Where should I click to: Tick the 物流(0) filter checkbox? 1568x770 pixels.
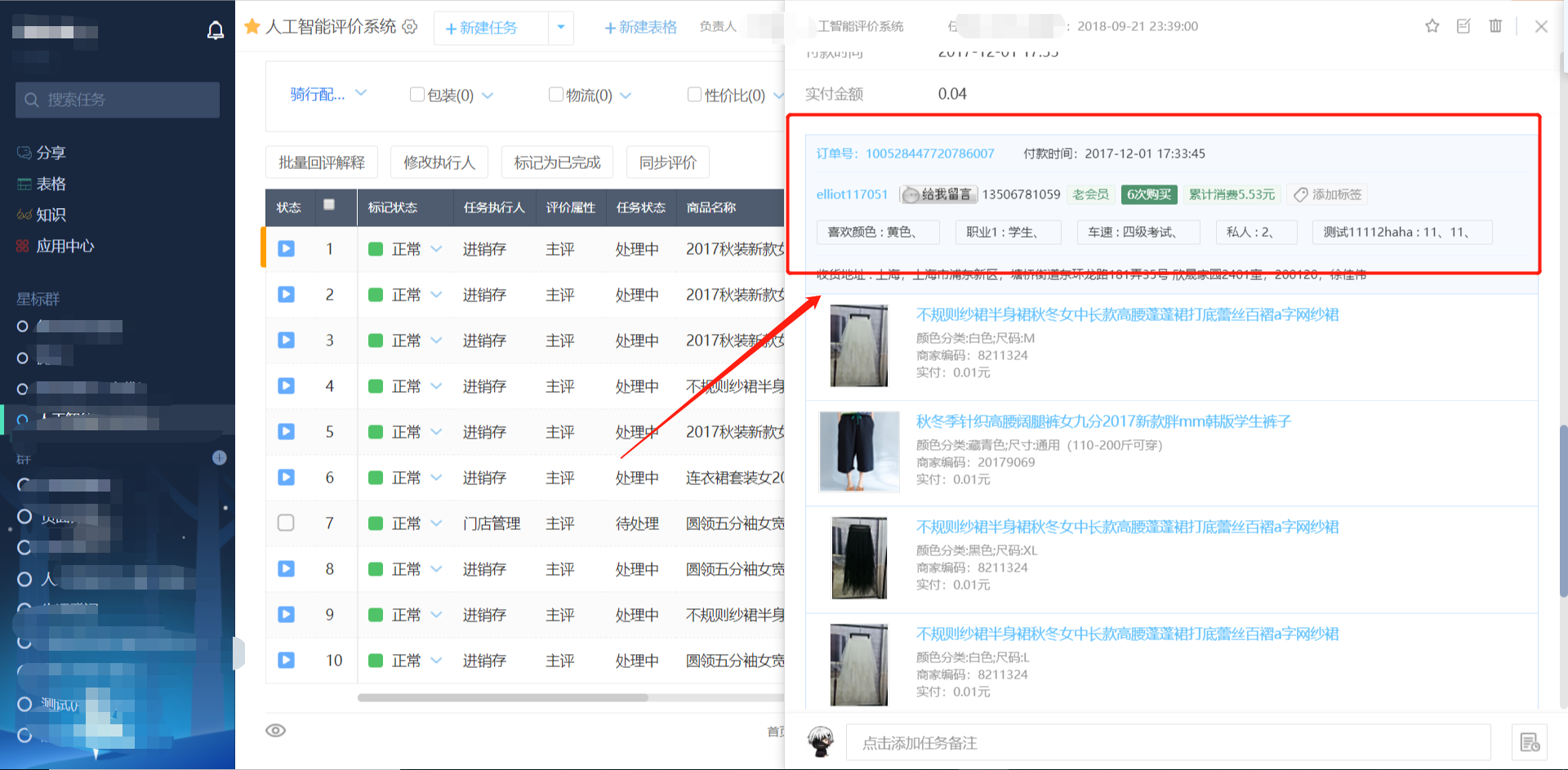click(x=555, y=95)
